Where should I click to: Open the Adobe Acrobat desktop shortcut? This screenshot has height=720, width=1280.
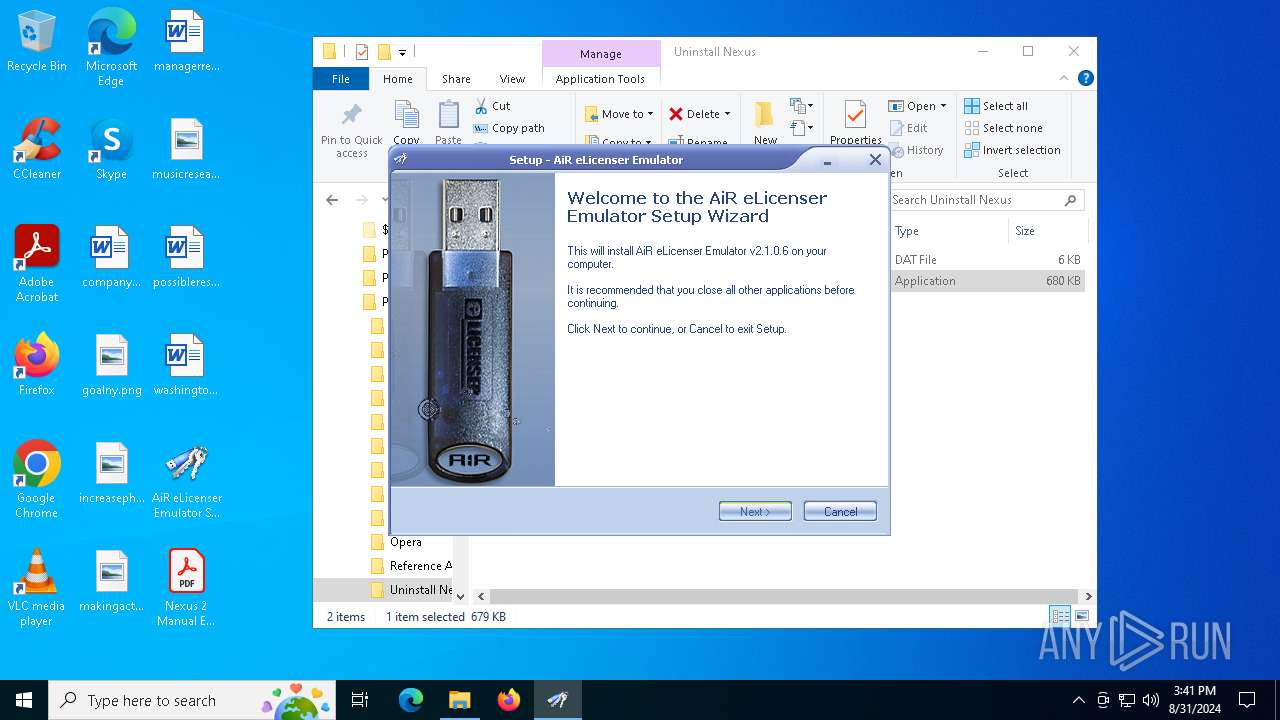(x=37, y=264)
